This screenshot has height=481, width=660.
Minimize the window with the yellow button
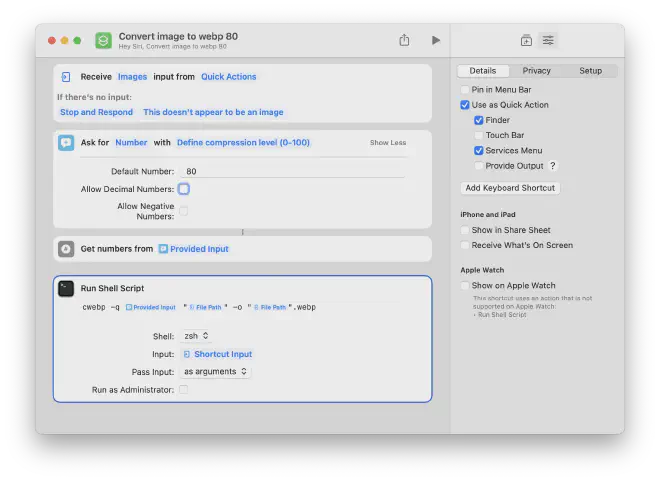pyautogui.click(x=64, y=40)
